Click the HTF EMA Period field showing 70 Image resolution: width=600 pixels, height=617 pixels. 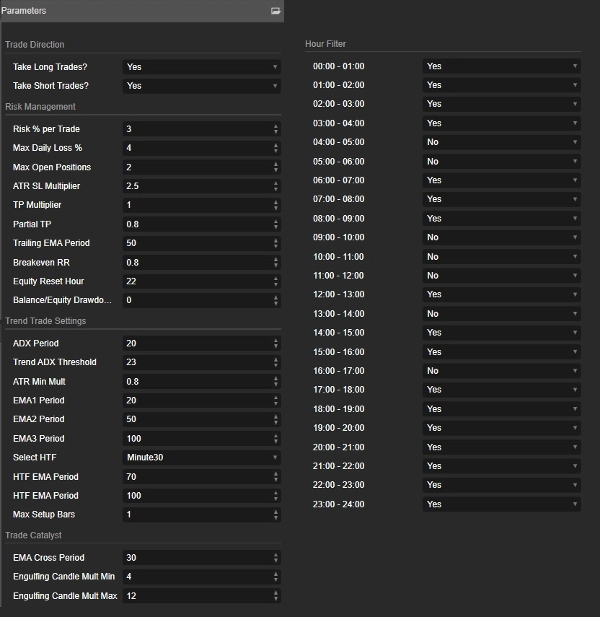tap(201, 477)
